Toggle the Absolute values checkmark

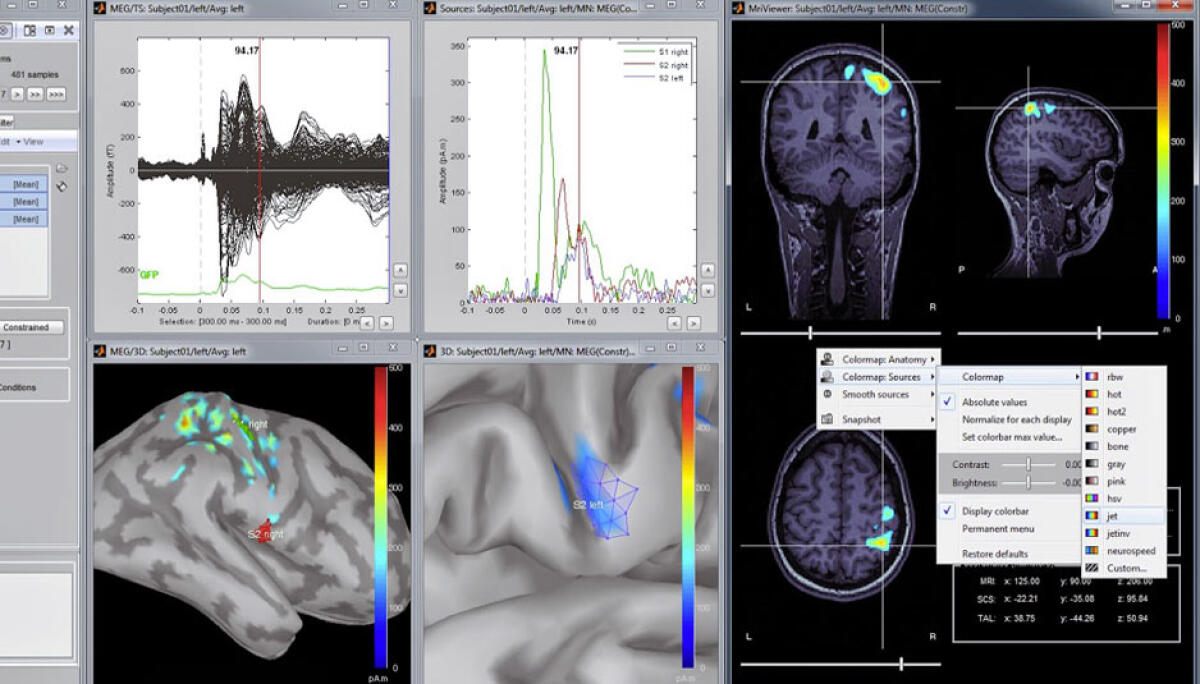coord(948,402)
